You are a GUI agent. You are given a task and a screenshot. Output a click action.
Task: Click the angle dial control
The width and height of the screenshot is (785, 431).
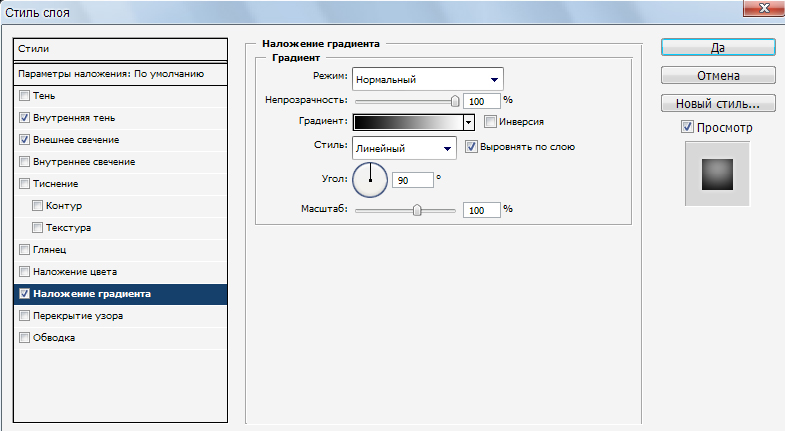coord(369,180)
